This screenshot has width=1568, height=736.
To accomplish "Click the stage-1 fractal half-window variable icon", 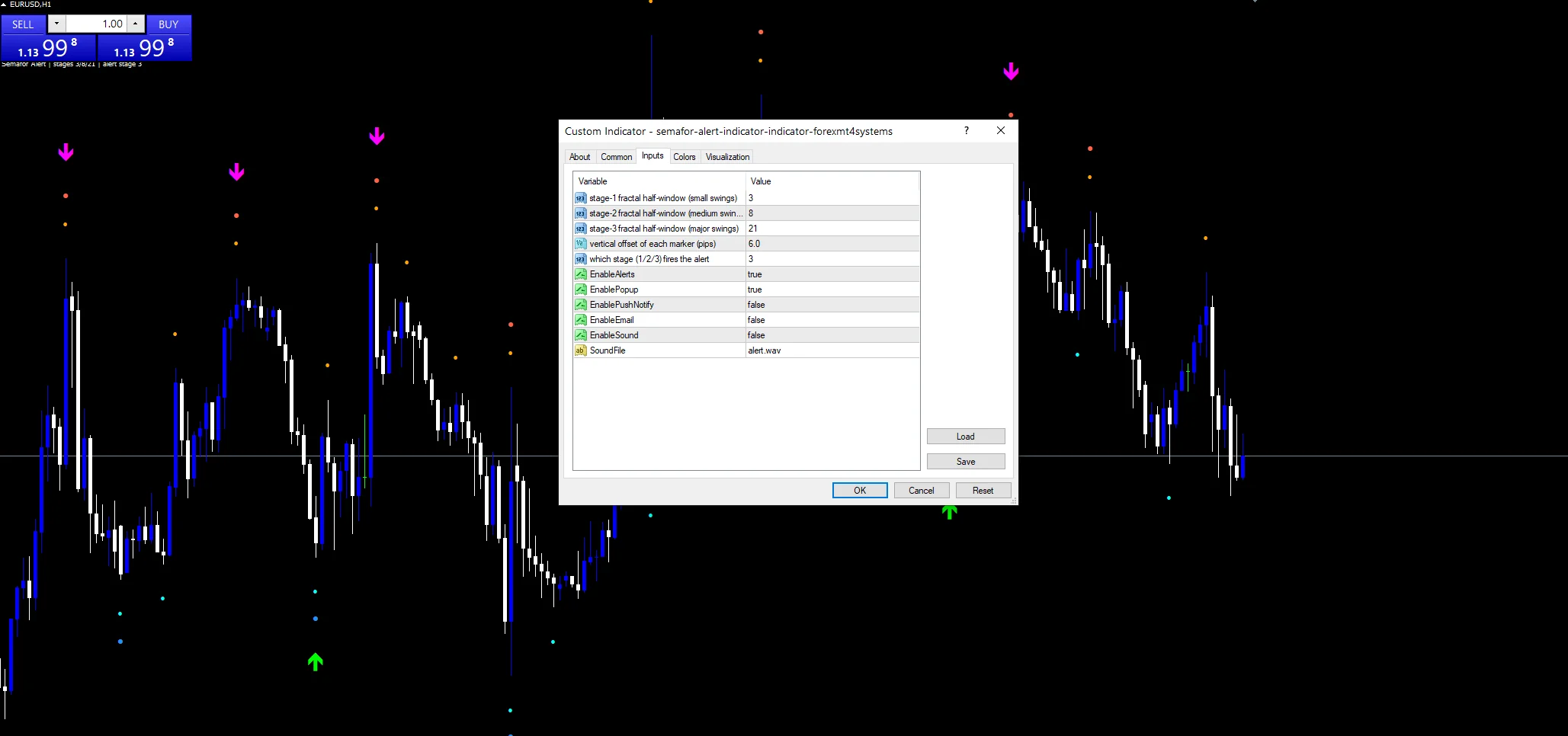I will 581,198.
